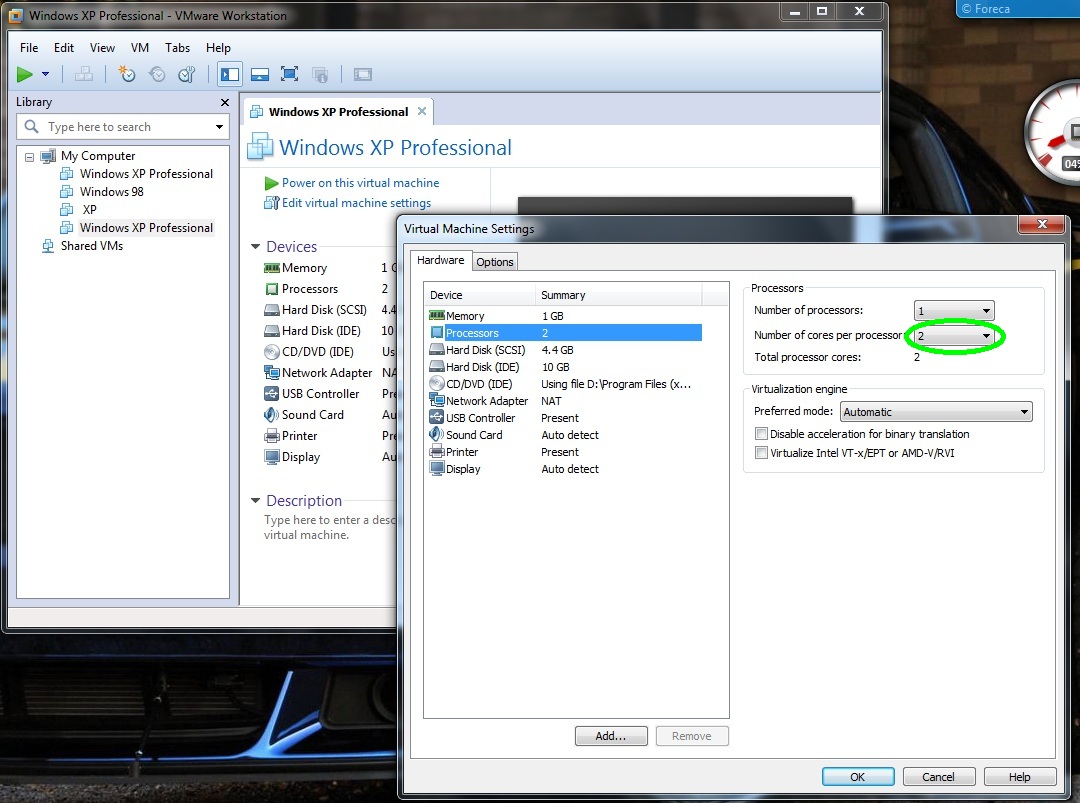Click the Summary column header
Viewport: 1080px width, 803px height.
[619, 295]
